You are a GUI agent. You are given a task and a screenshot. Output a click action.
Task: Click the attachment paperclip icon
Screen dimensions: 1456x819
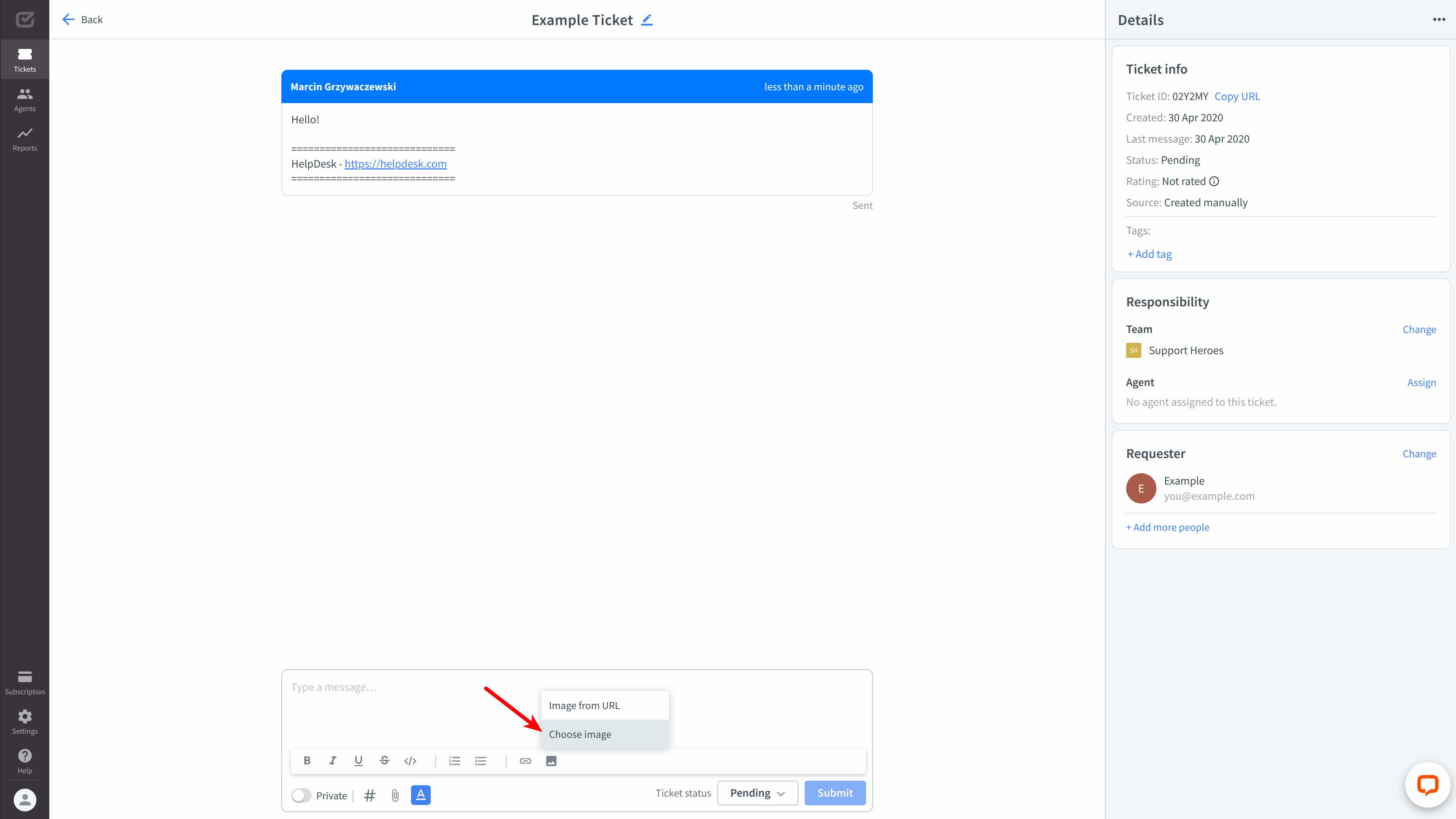(395, 795)
